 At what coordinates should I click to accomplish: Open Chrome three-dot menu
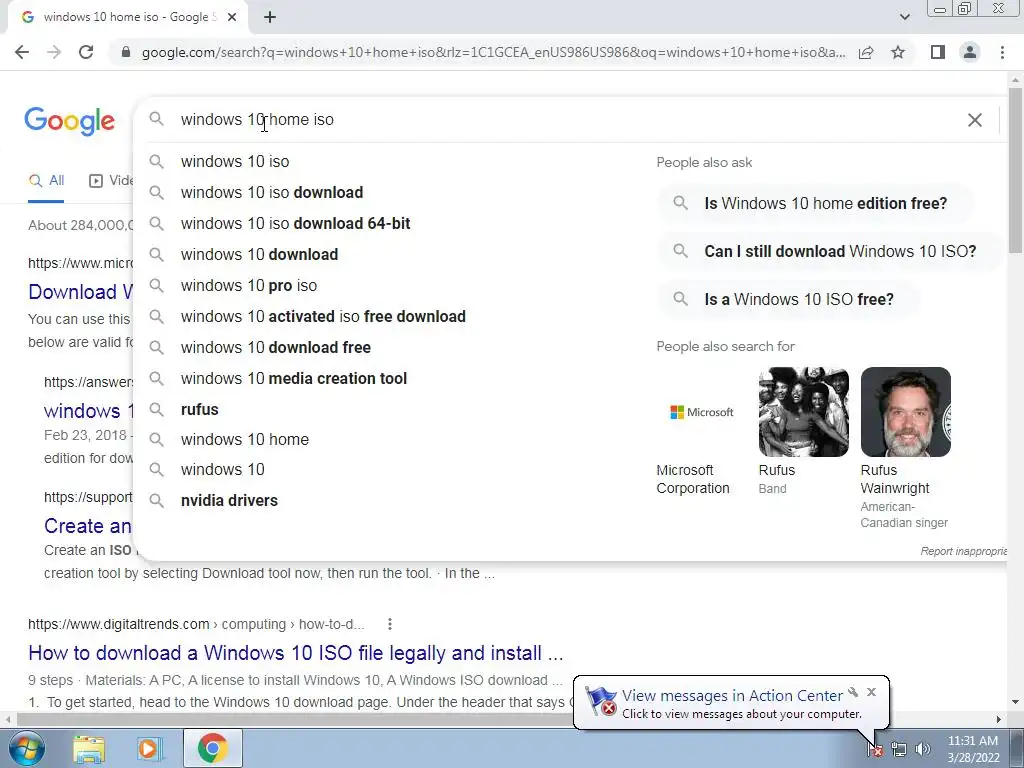[x=1002, y=52]
